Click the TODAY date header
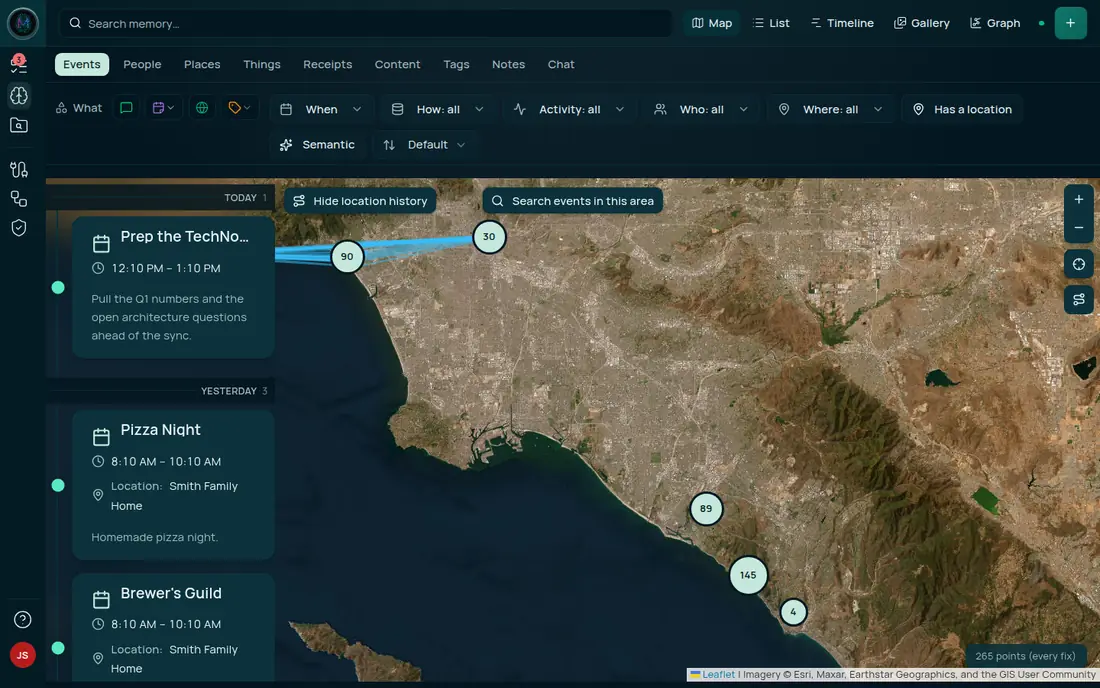Screen dimensions: 1100x688 (x=241, y=198)
